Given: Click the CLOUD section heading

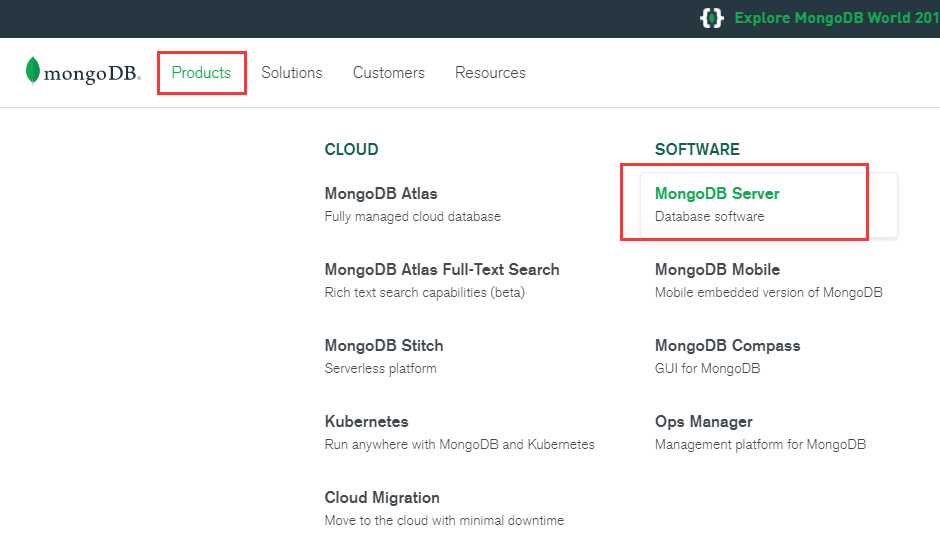Looking at the screenshot, I should (351, 149).
